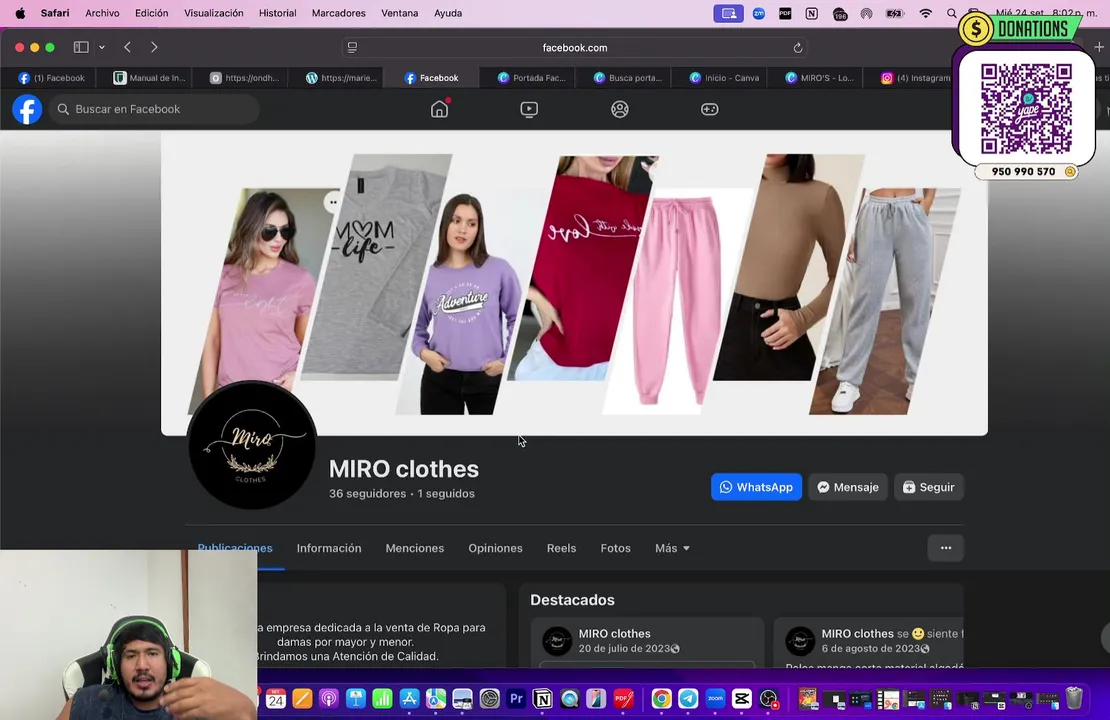Switch to the Publicaciones tab
This screenshot has width=1110, height=720.
click(235, 548)
